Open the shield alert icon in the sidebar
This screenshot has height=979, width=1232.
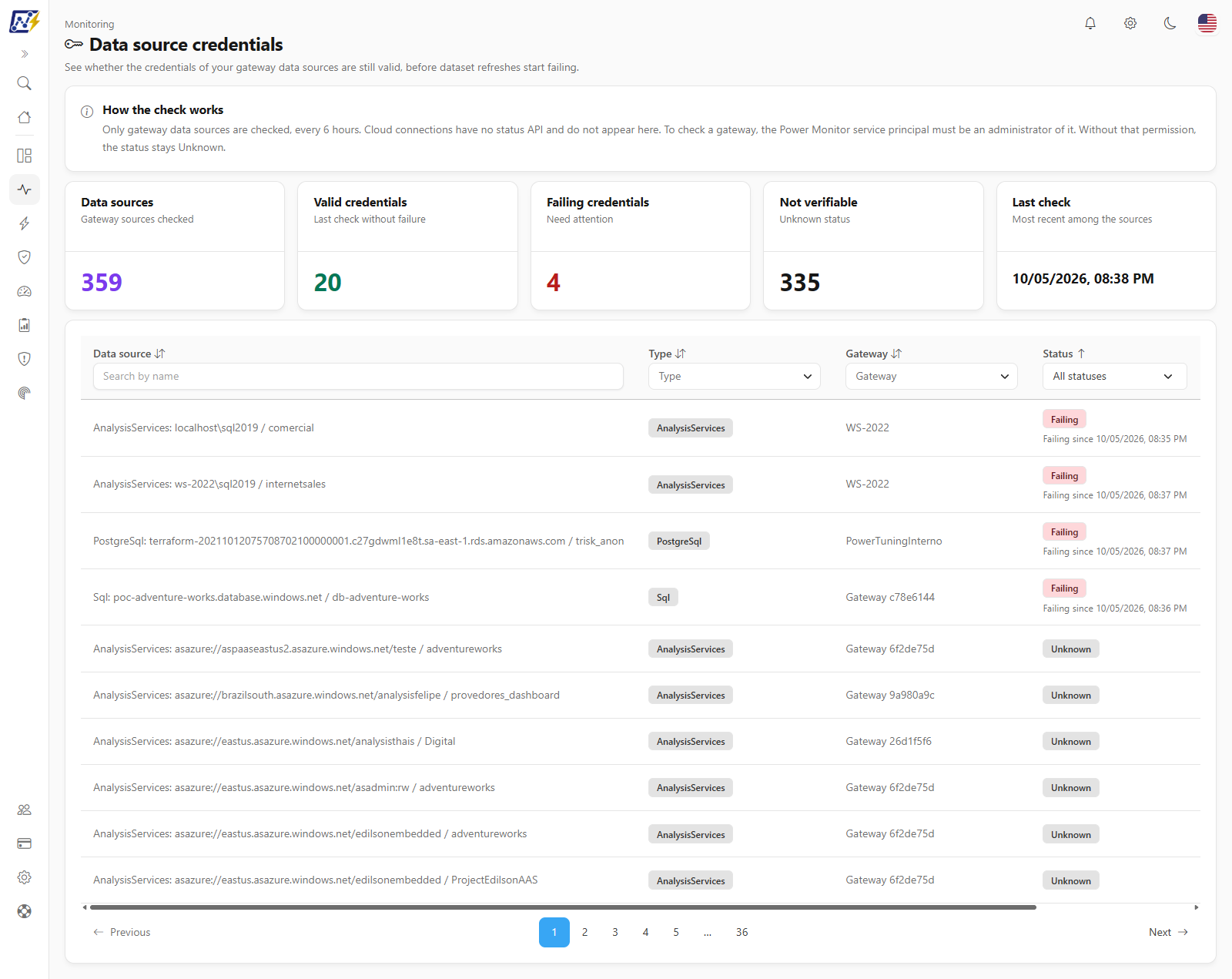point(25,359)
